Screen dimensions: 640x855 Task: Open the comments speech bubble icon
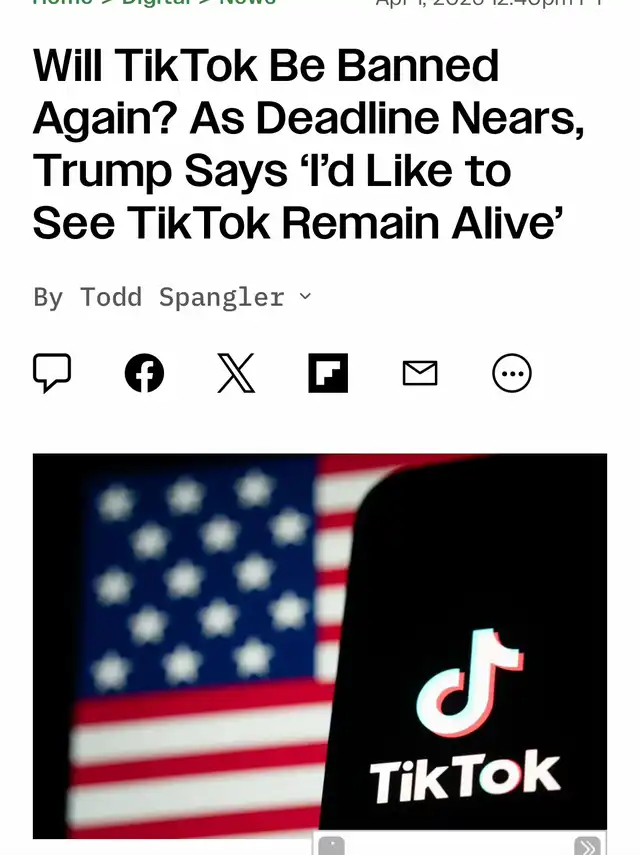[x=52, y=373]
